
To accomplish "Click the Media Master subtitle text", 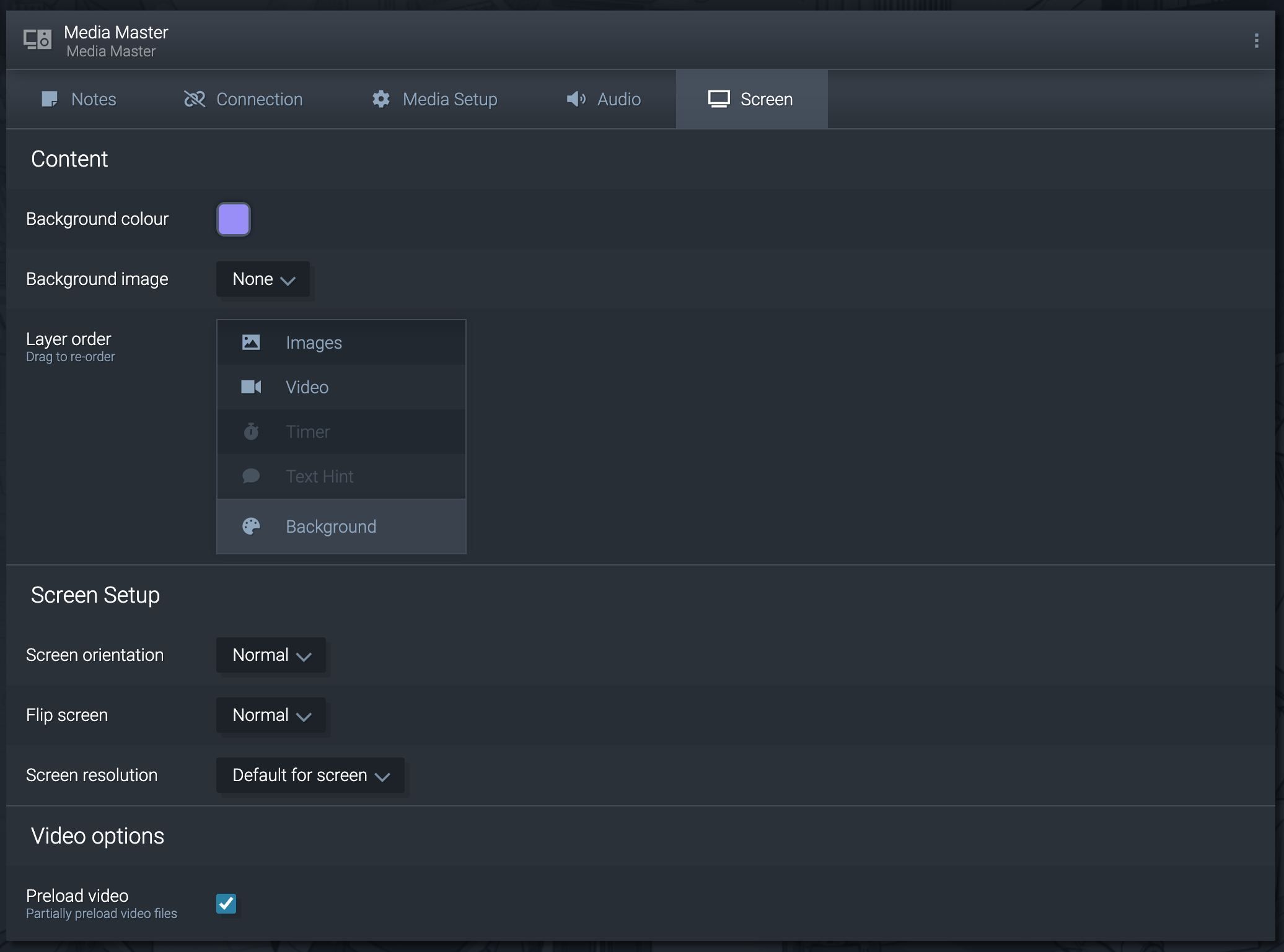I will (x=111, y=51).
